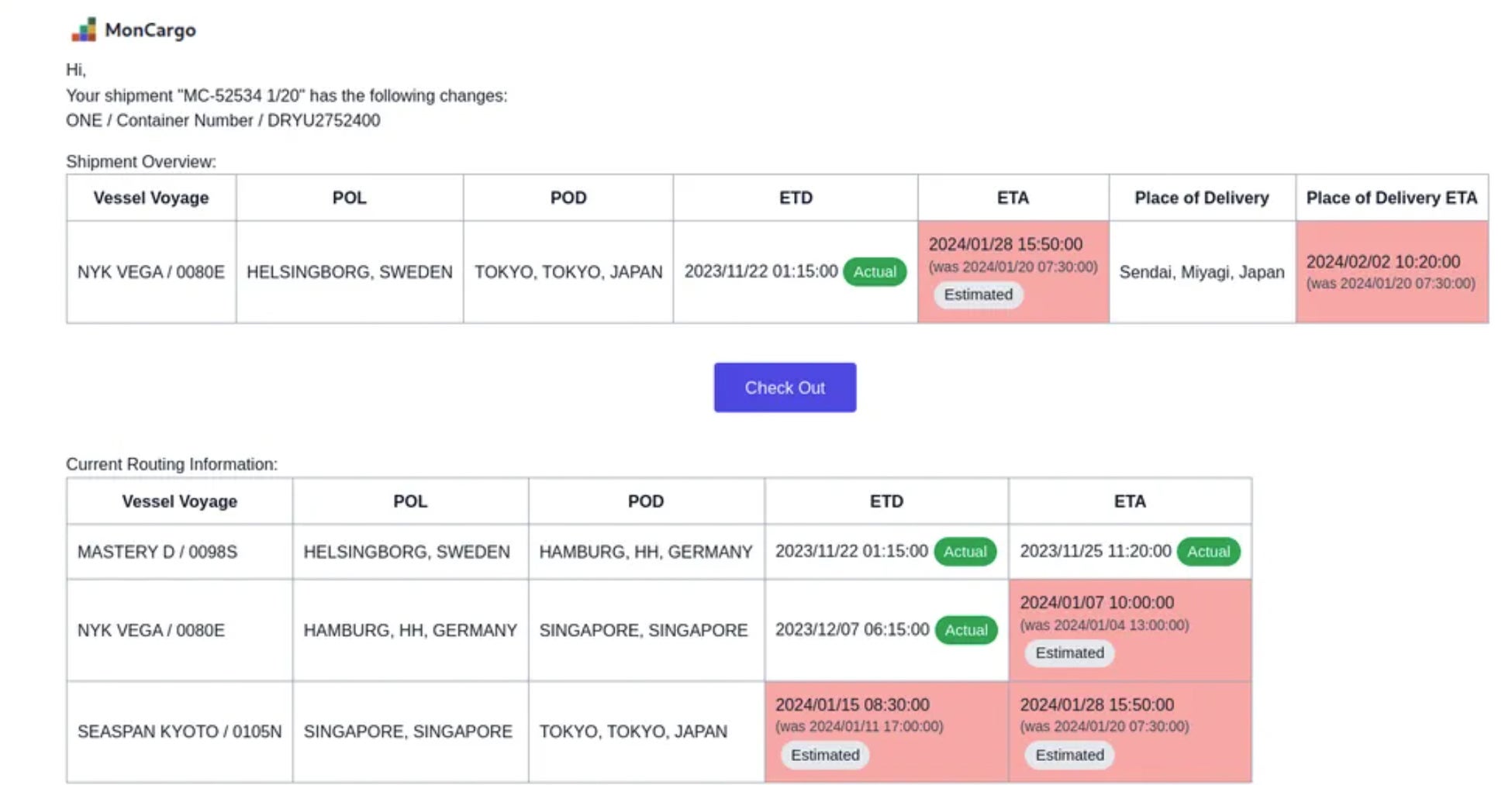Select the MASTERY D / 0098S vessel cell
The image size is (1512, 785).
(157, 552)
